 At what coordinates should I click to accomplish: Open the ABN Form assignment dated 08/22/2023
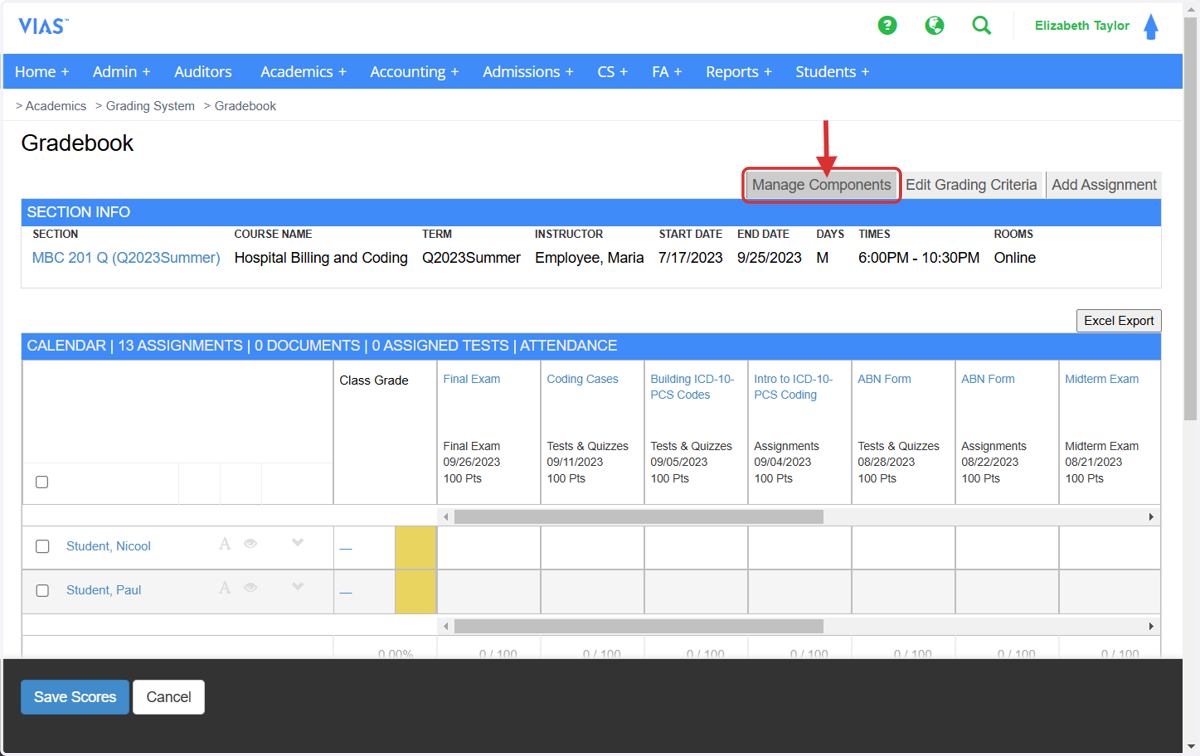pyautogui.click(x=988, y=379)
